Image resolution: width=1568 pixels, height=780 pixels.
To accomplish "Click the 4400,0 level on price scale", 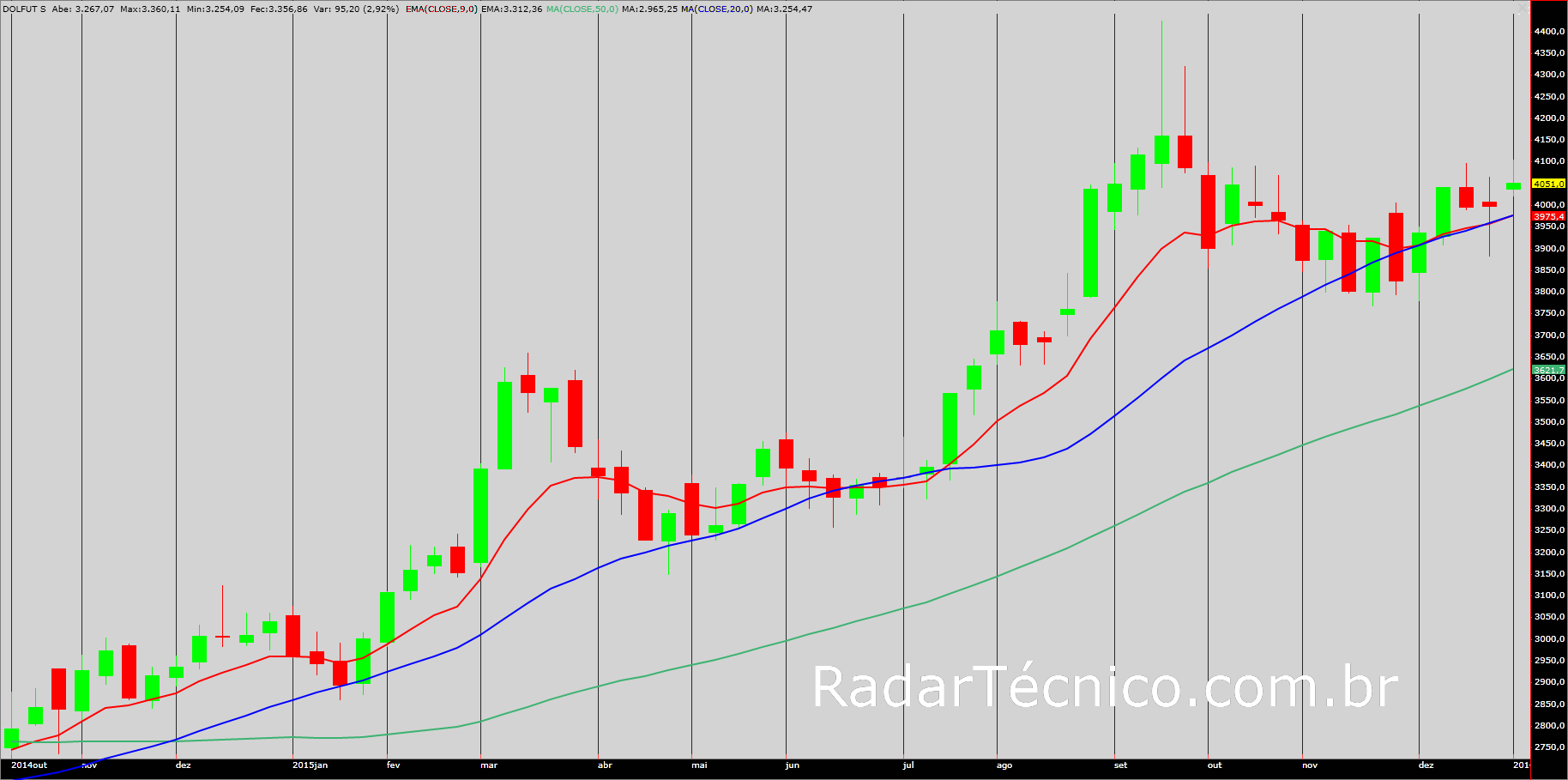I will coord(1549,31).
